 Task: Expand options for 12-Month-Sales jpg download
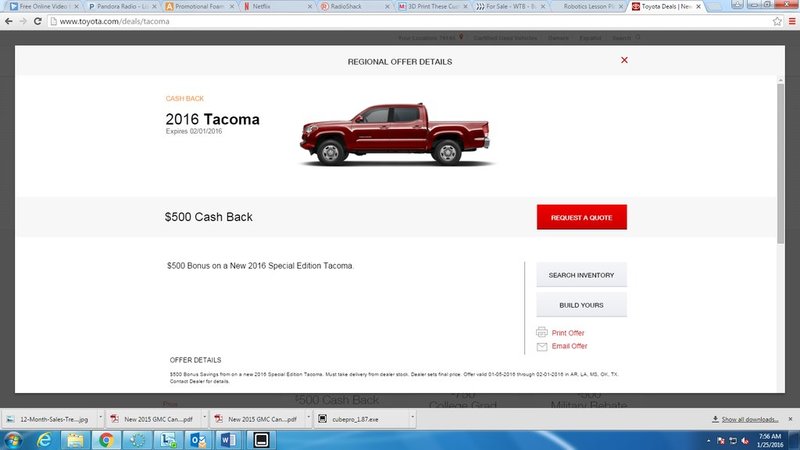(x=101, y=418)
